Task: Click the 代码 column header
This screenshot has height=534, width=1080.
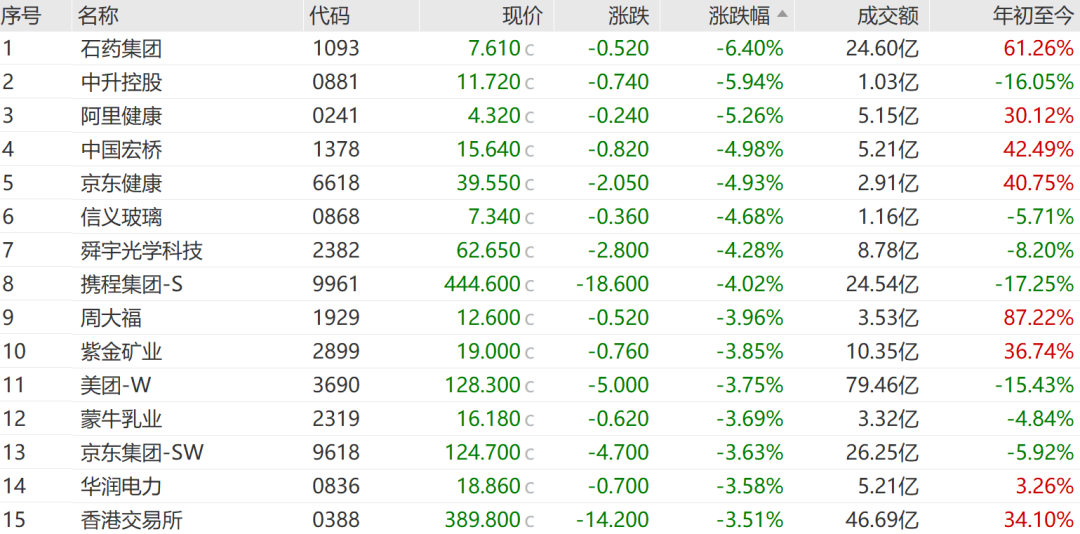Action: tap(330, 15)
